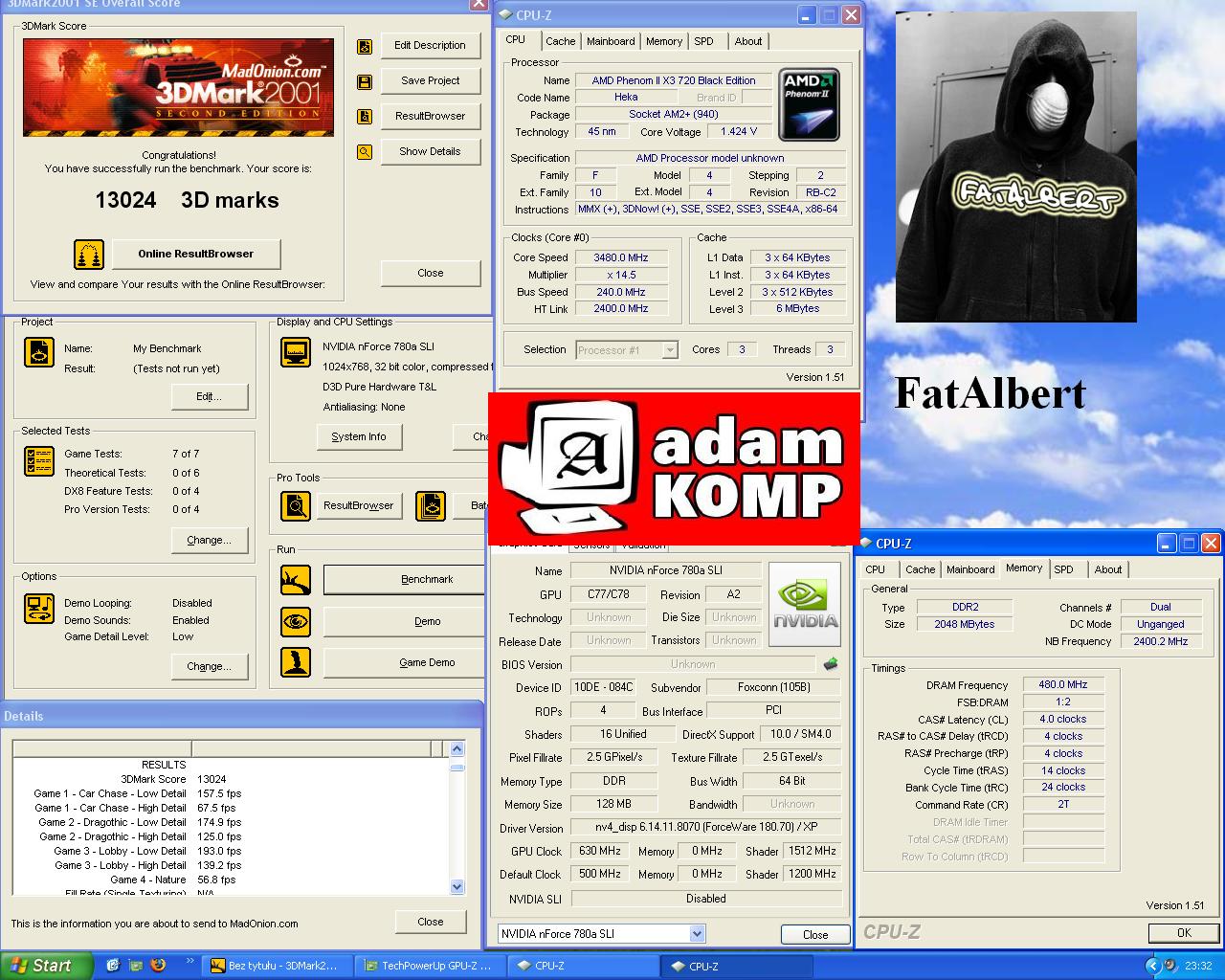Click the ResultBrowser button in Pro Tools
The height and width of the screenshot is (980, 1225).
(x=359, y=505)
